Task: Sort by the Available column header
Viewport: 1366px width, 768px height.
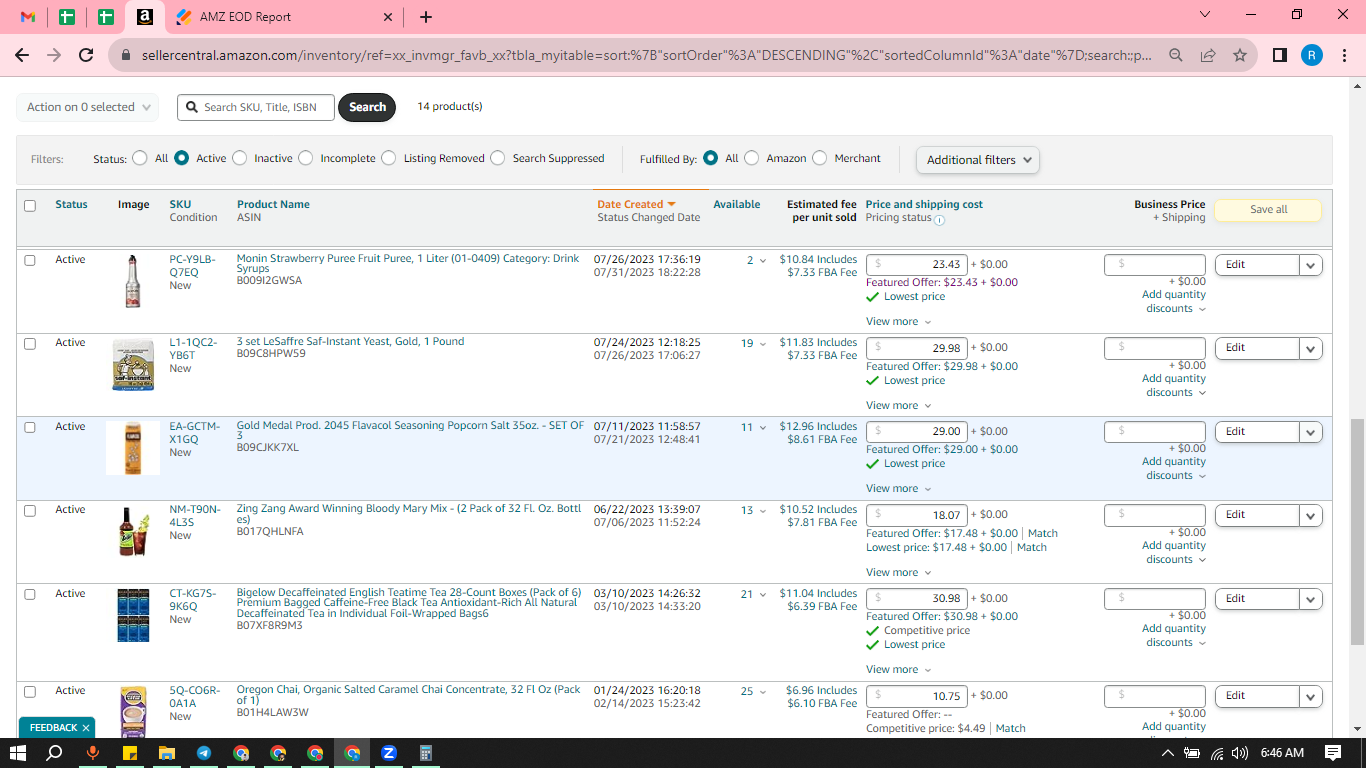Action: coord(736,204)
